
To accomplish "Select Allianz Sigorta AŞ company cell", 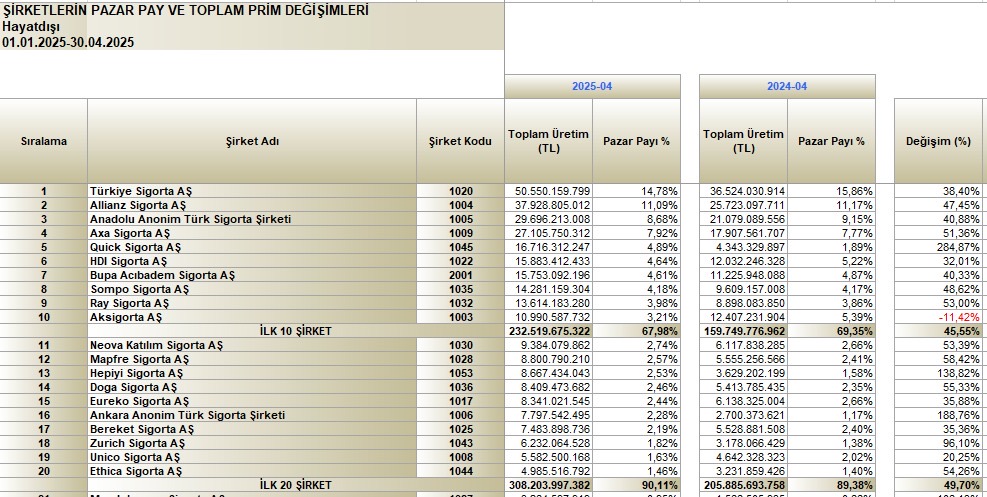I will point(252,205).
